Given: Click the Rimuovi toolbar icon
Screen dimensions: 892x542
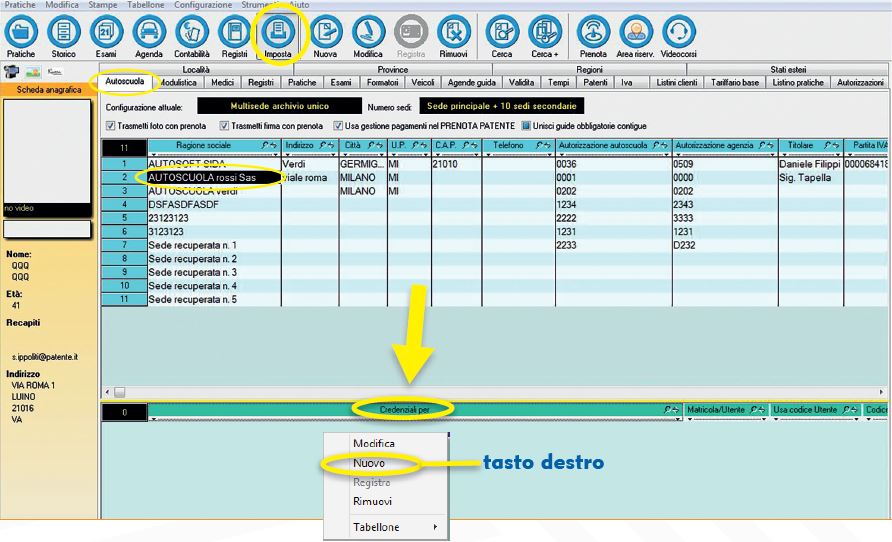Looking at the screenshot, I should pyautogui.click(x=453, y=36).
